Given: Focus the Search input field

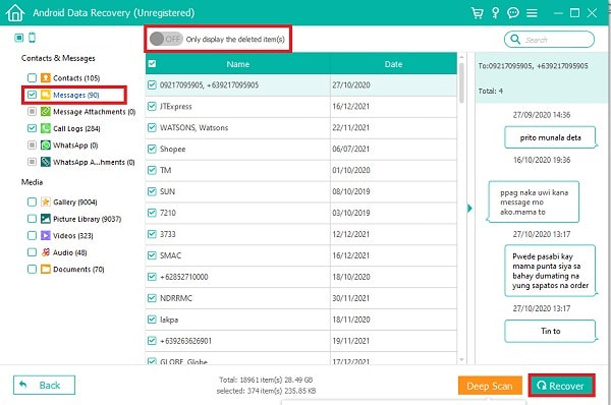Looking at the screenshot, I should (549, 39).
